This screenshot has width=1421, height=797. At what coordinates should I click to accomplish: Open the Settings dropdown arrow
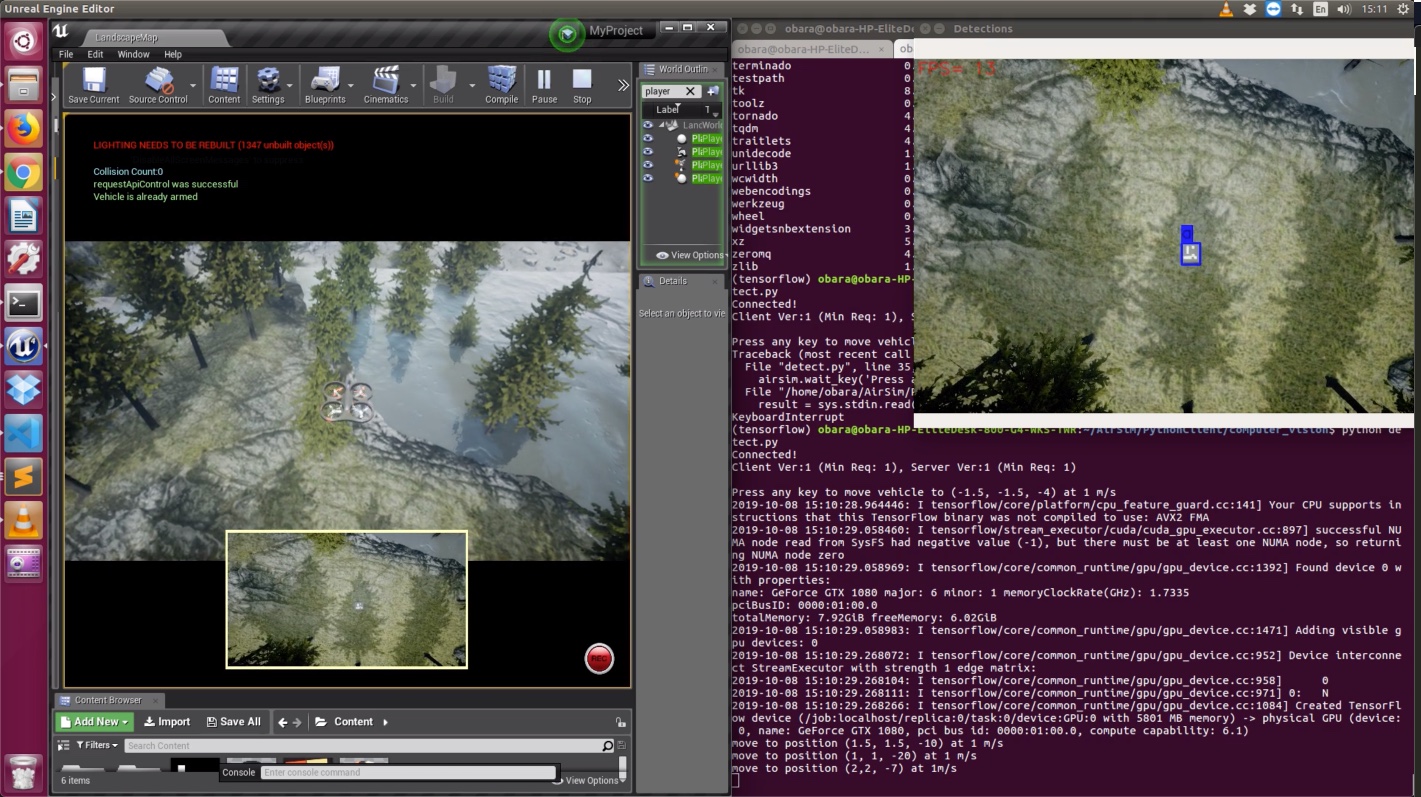tap(290, 86)
